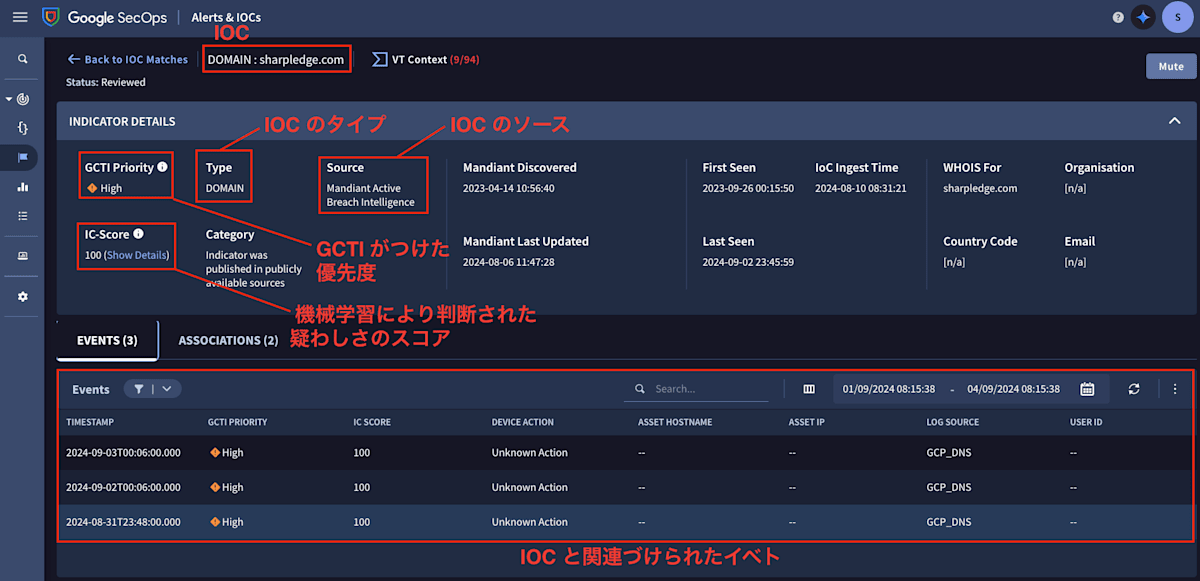This screenshot has width=1200, height=581.
Task: Click the Mandiant Discovered date 2023-04-14 10:56:40
Action: (508, 188)
